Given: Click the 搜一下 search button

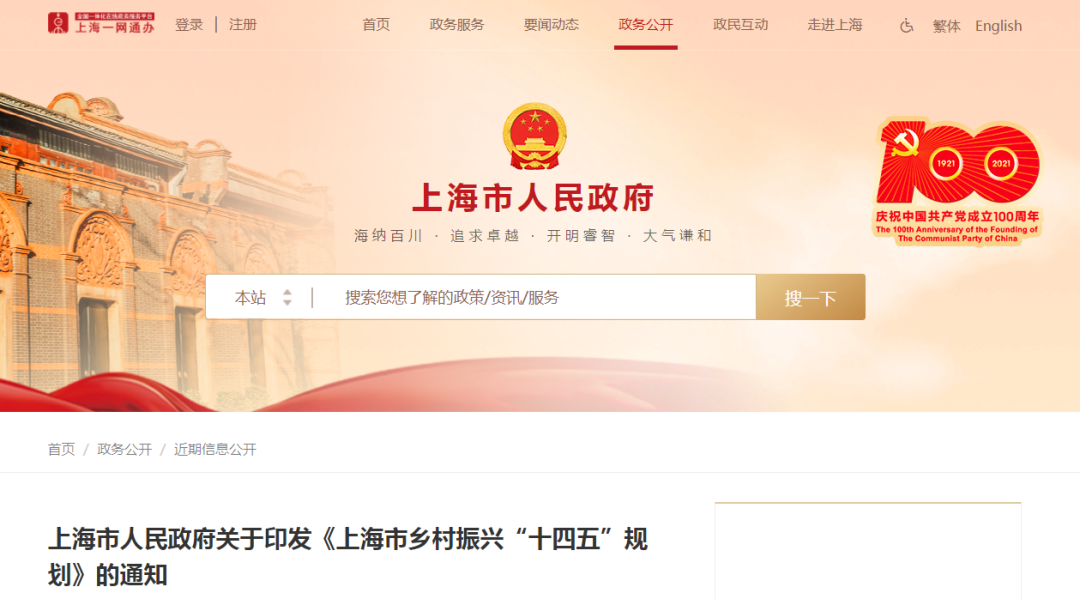Looking at the screenshot, I should [811, 297].
